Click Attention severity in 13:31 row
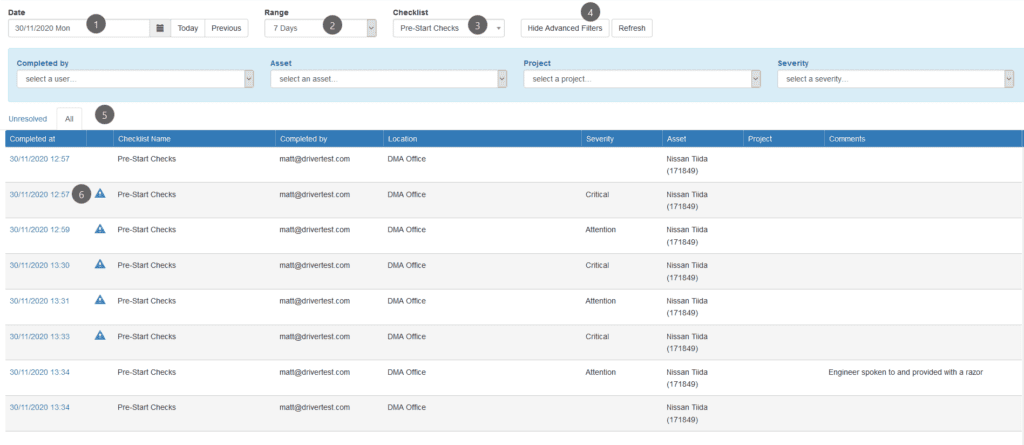The width and height of the screenshot is (1024, 445). 601,301
